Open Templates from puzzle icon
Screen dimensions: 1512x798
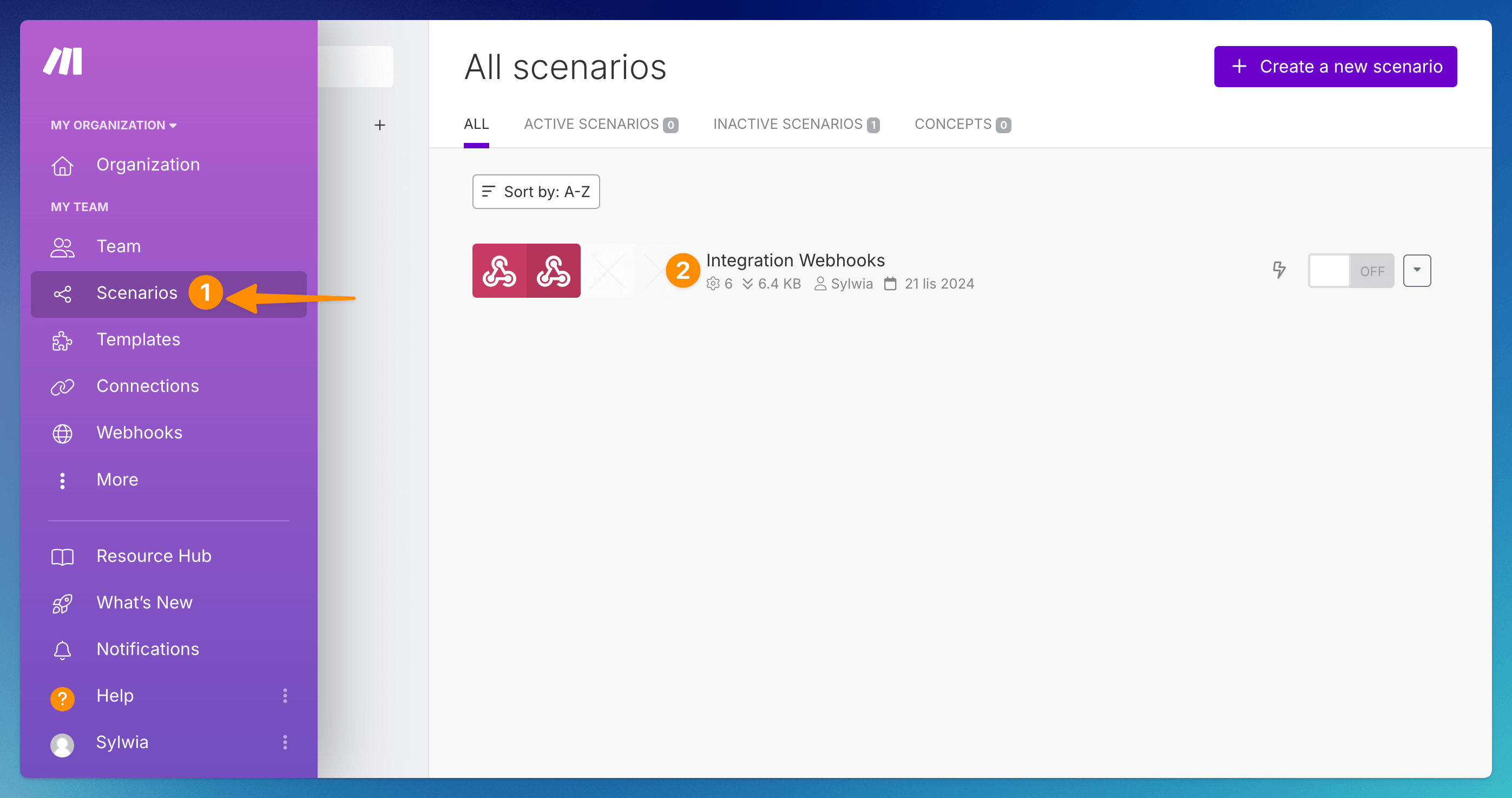[62, 341]
